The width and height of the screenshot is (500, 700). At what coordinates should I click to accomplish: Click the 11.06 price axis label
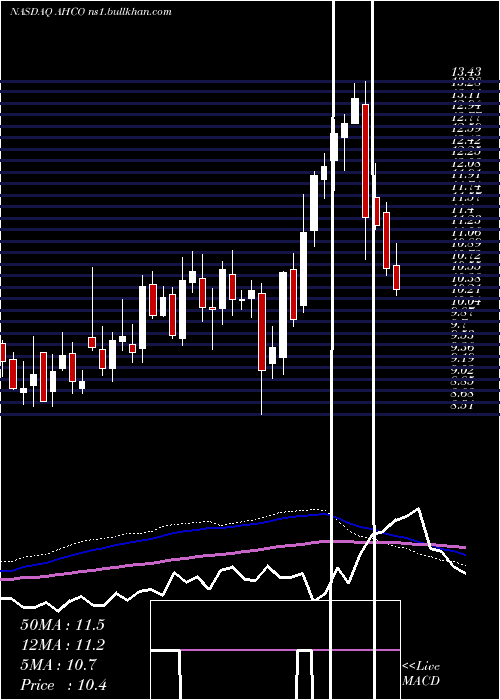click(x=466, y=233)
